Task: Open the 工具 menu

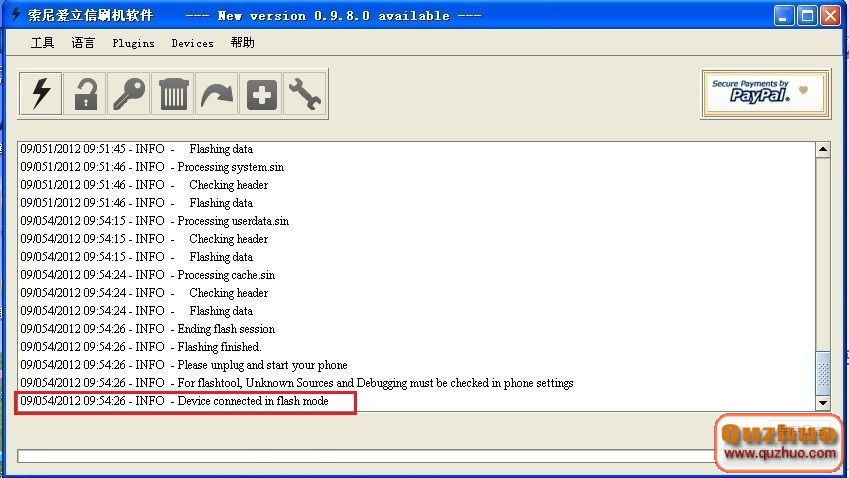Action: click(x=42, y=43)
